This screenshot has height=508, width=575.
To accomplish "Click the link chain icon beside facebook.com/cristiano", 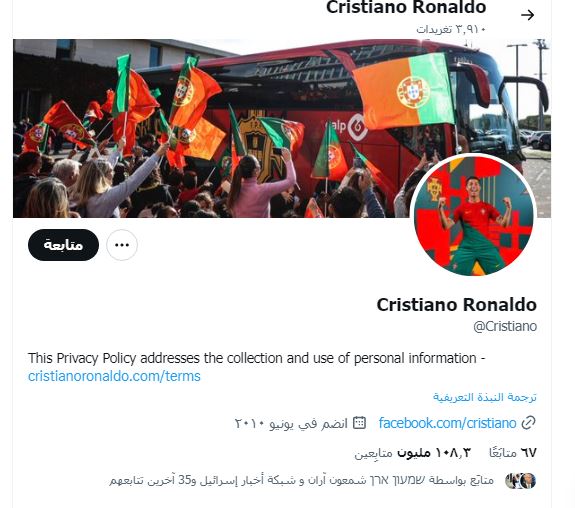I will 528,423.
